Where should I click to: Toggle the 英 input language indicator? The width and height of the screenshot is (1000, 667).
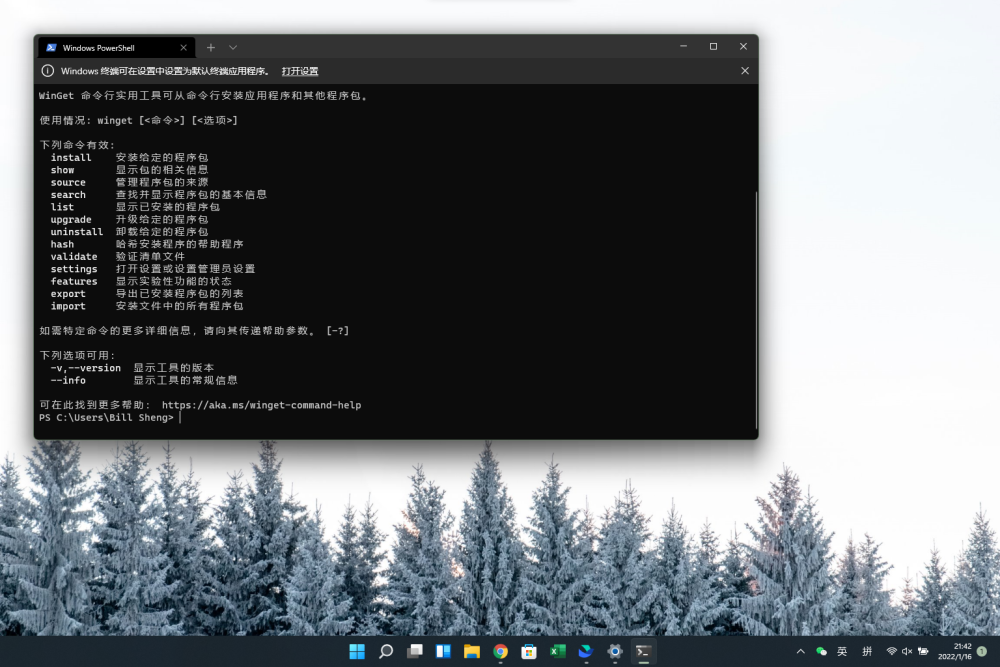tap(842, 652)
